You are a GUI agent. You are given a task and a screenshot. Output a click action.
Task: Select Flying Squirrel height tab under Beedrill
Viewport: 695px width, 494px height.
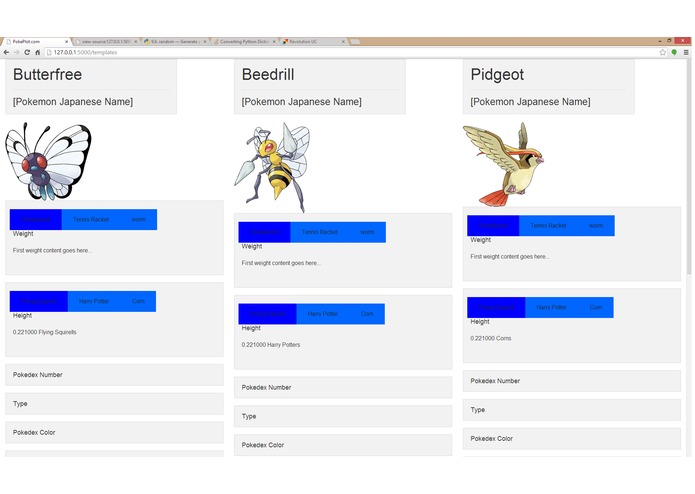pos(267,314)
